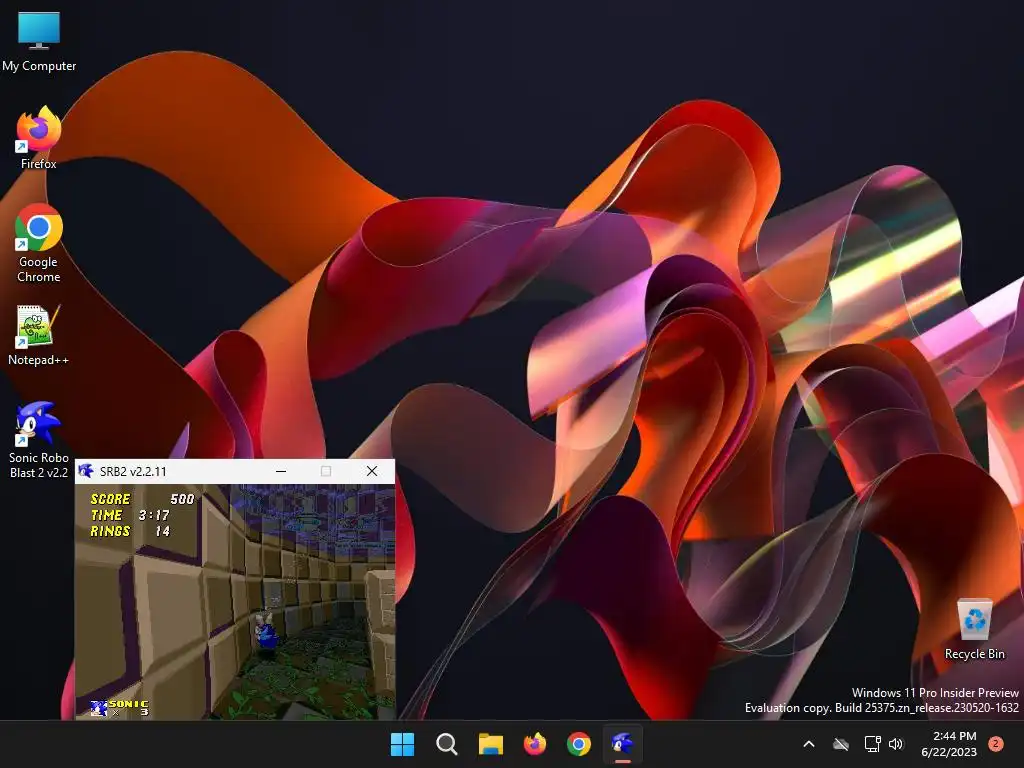Open the Windows Start menu
Image resolution: width=1024 pixels, height=768 pixels.
coord(402,744)
